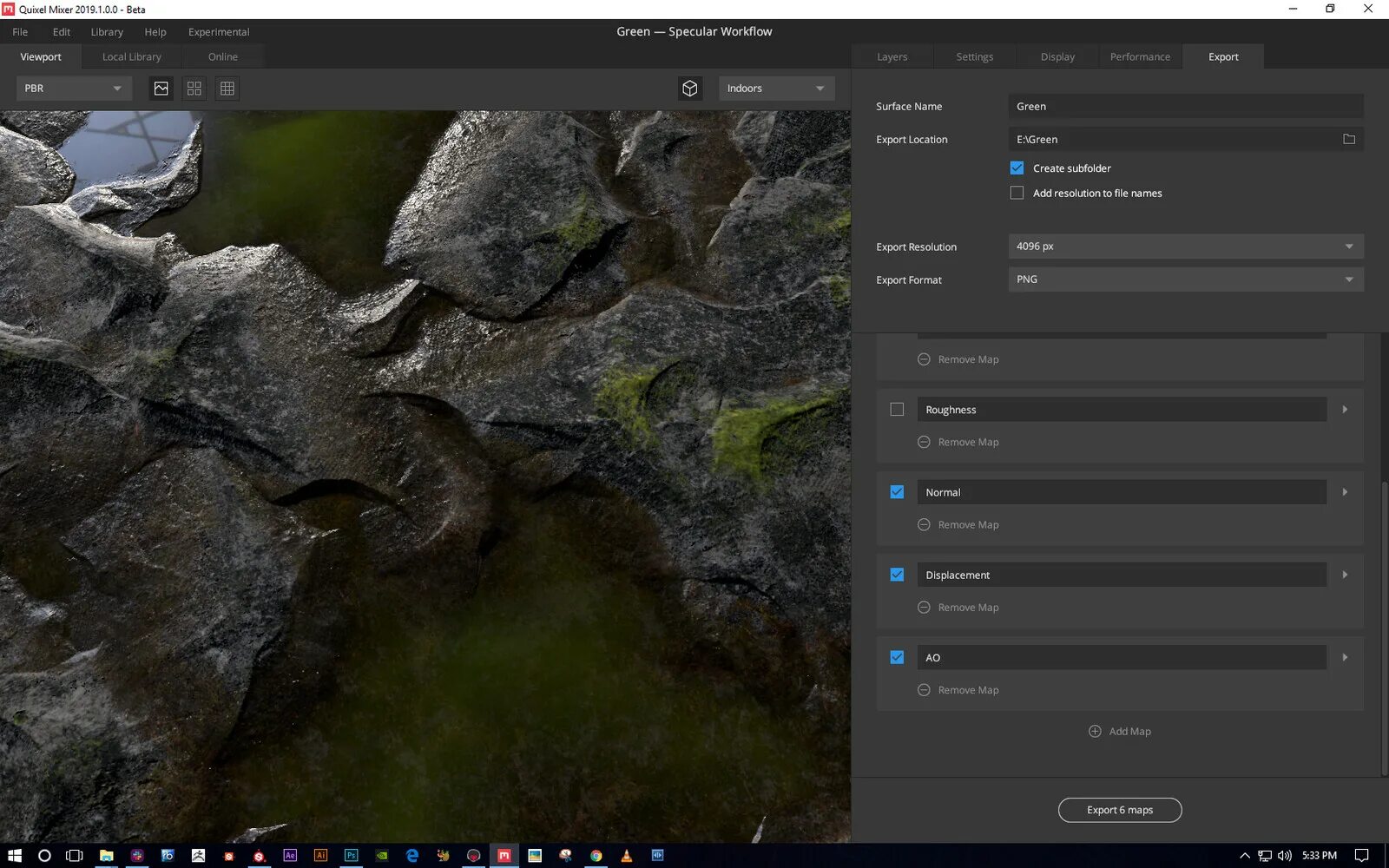Switch to the 2x2 tiled view icon

pos(194,89)
